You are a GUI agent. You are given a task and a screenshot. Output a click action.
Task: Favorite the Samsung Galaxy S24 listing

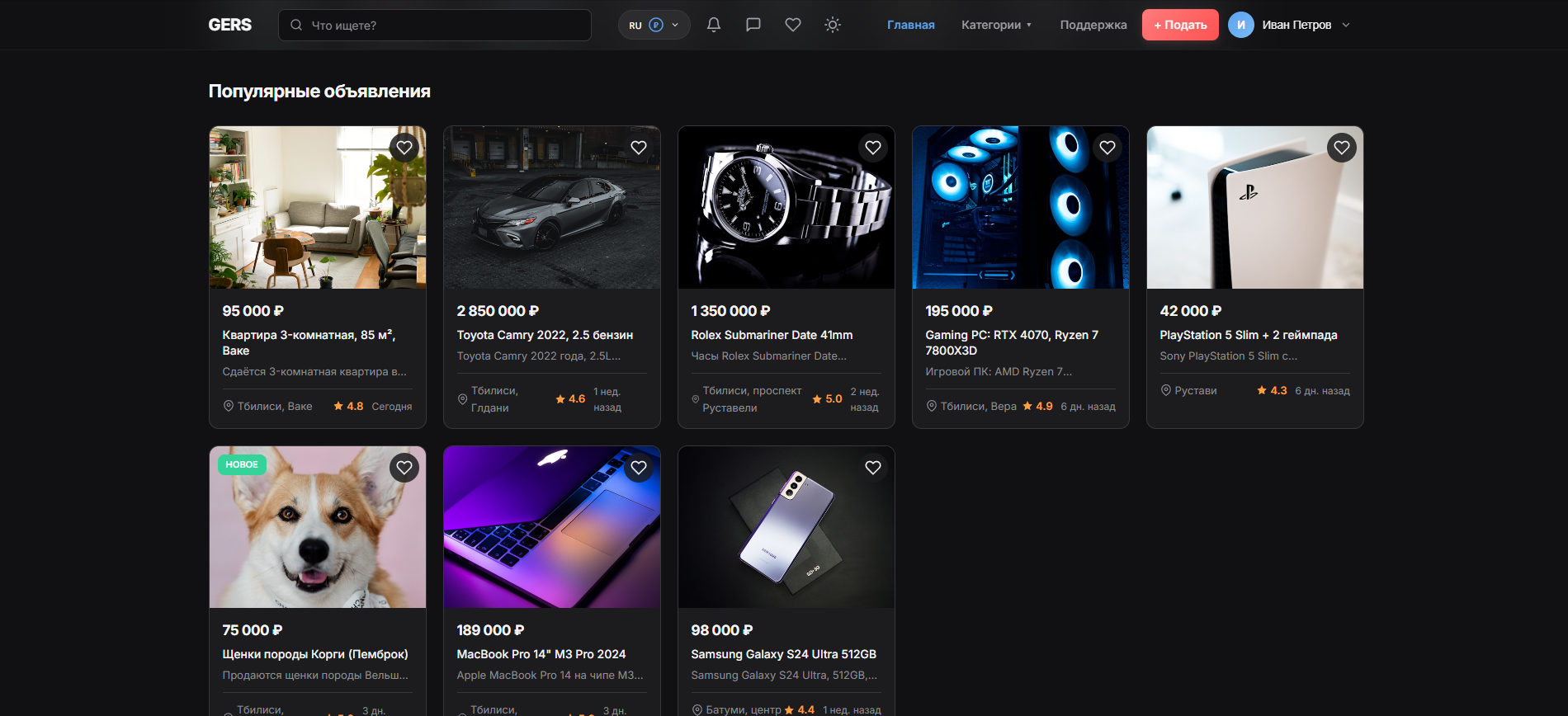873,468
